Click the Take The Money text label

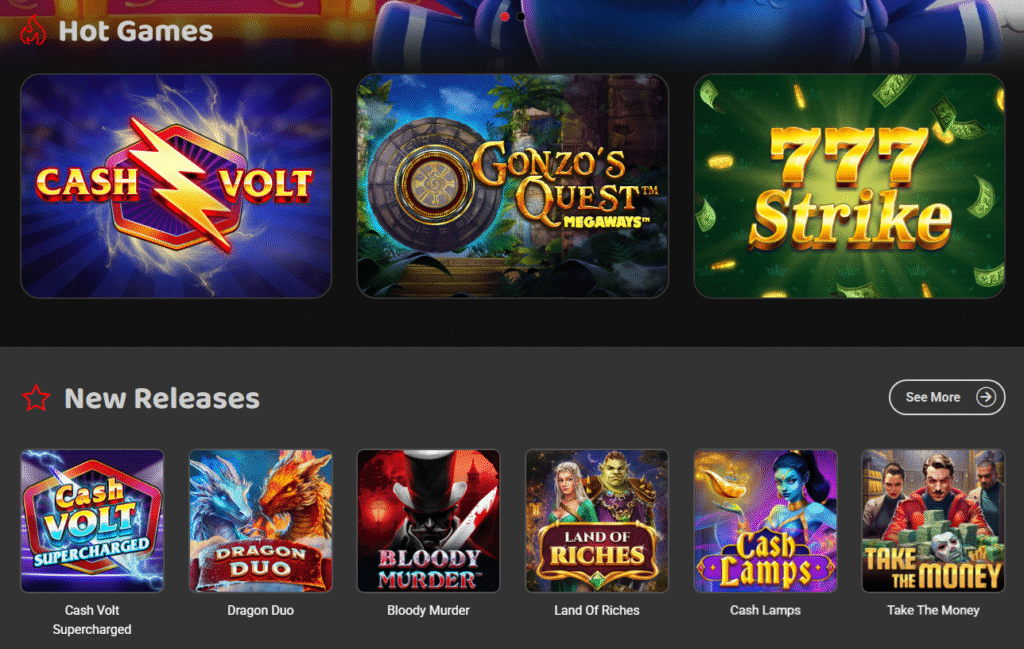point(933,610)
